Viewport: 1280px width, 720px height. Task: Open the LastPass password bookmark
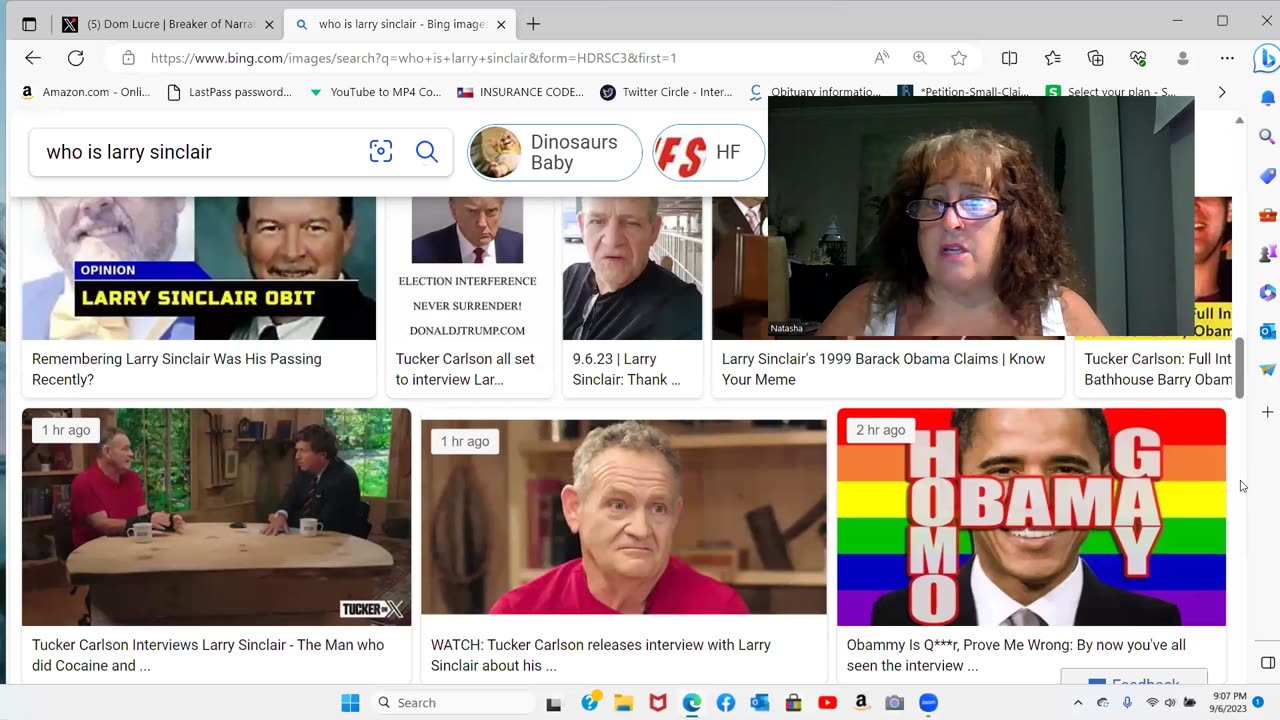(229, 92)
